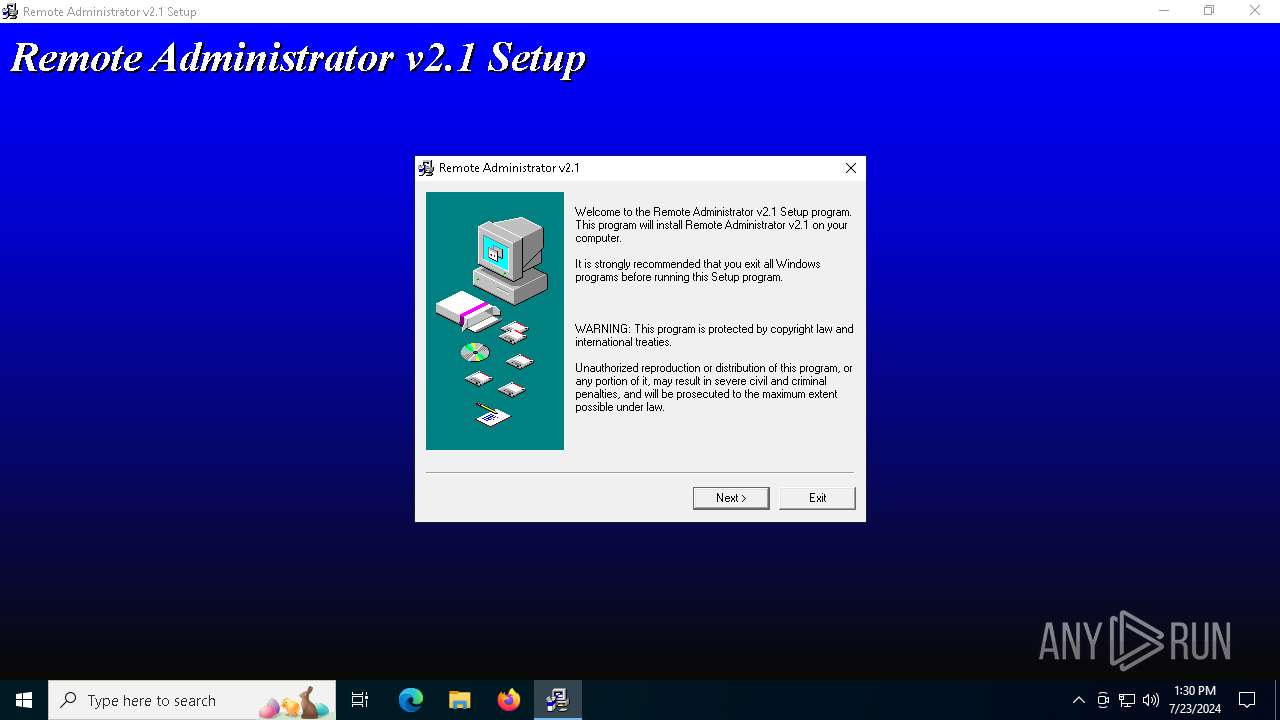Click the outer setup window title icon
1280x720 pixels.
point(10,11)
